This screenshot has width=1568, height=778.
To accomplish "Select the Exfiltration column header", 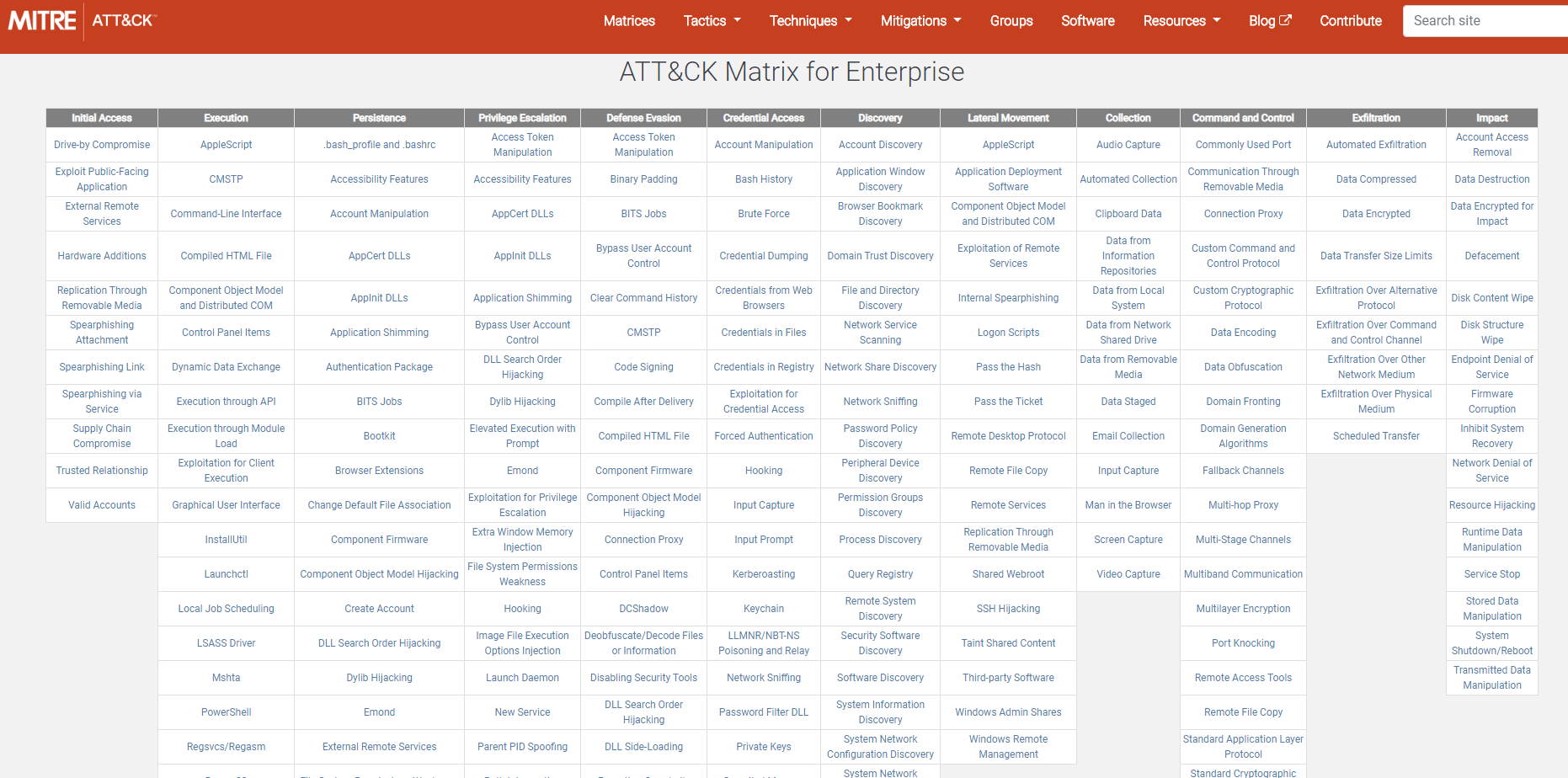I will (x=1376, y=118).
